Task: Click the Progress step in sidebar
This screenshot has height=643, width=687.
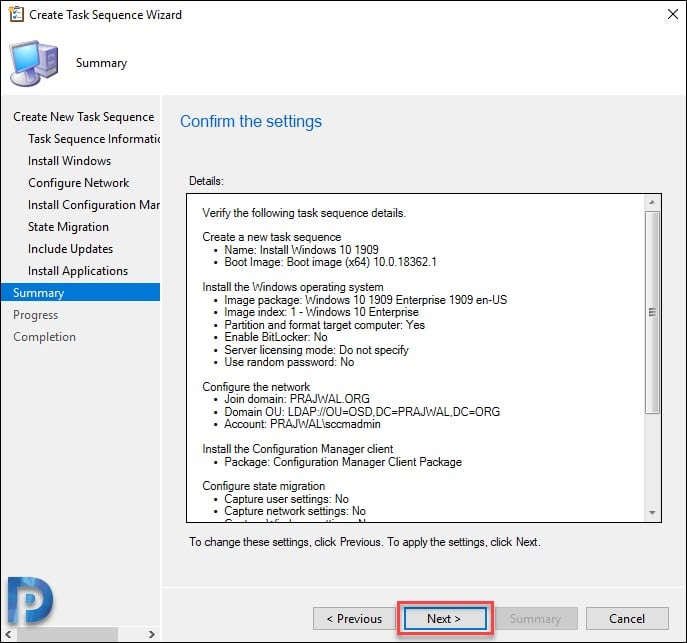Action: [35, 315]
